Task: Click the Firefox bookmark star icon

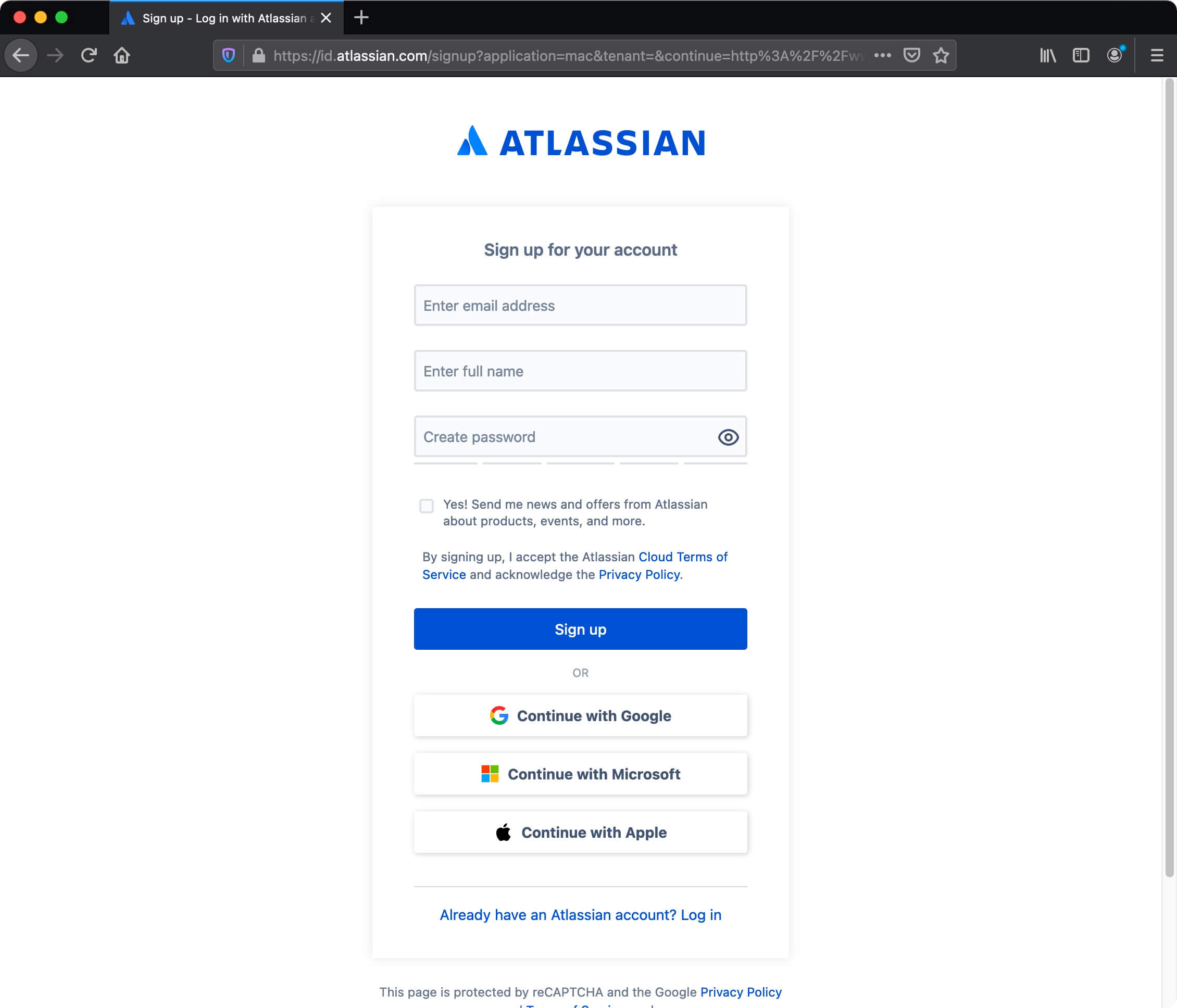Action: point(941,55)
